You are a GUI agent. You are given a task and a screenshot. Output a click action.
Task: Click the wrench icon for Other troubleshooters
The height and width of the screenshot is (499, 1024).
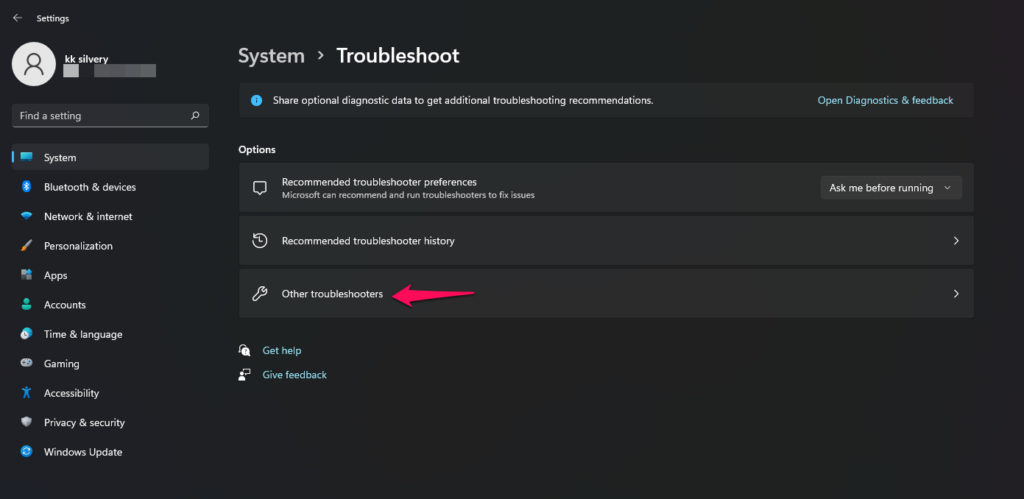[x=259, y=294]
